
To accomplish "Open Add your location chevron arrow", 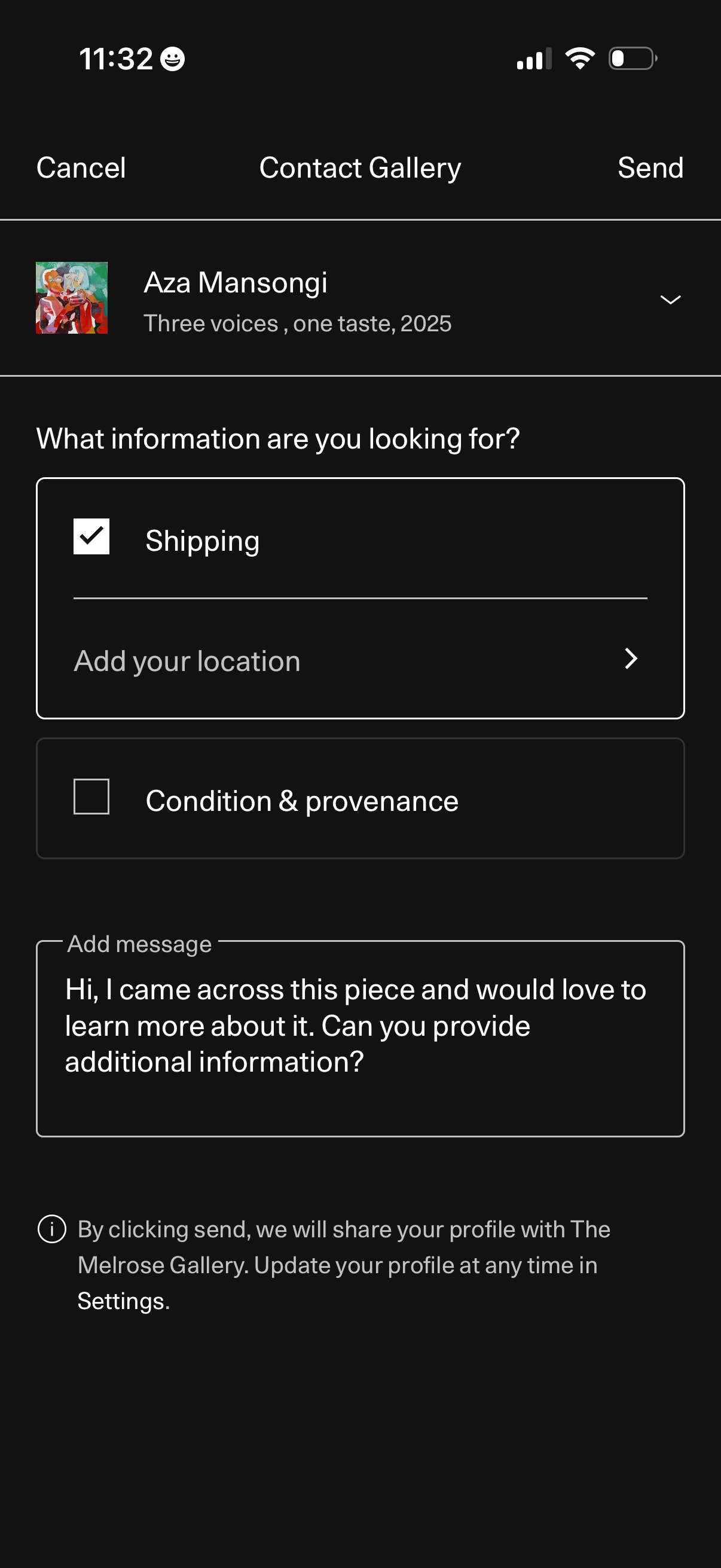I will tap(631, 658).
